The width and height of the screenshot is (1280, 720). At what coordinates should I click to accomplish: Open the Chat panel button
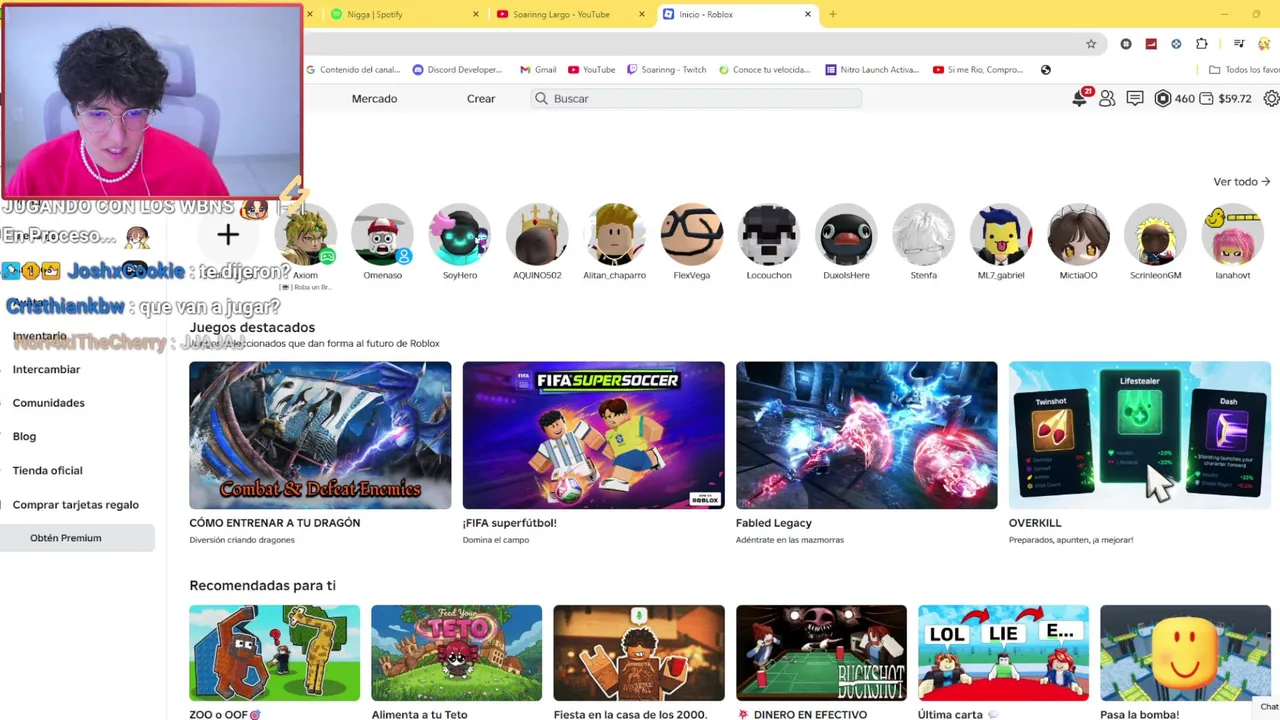click(1268, 707)
